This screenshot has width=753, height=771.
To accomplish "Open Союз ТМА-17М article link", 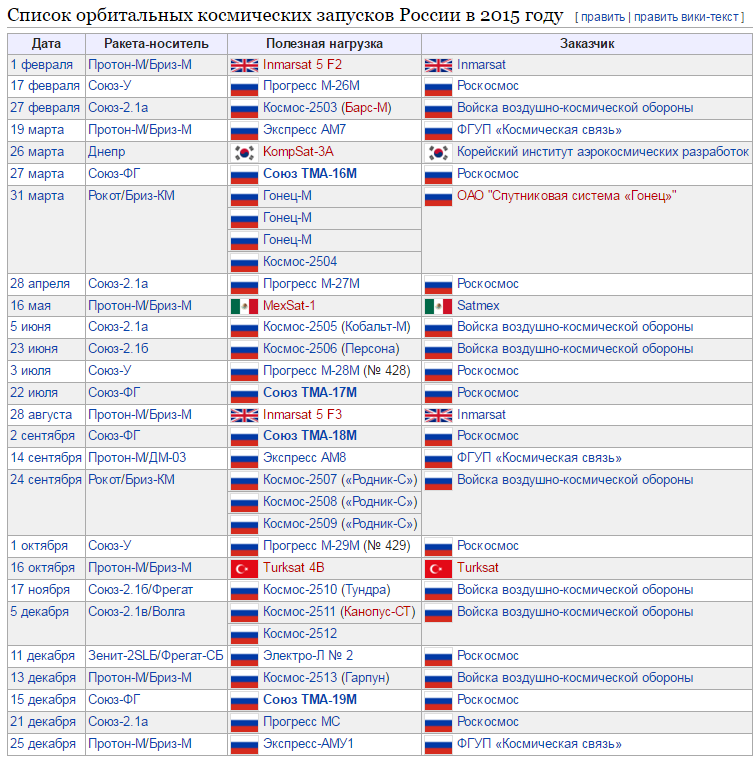I will pyautogui.click(x=310, y=392).
